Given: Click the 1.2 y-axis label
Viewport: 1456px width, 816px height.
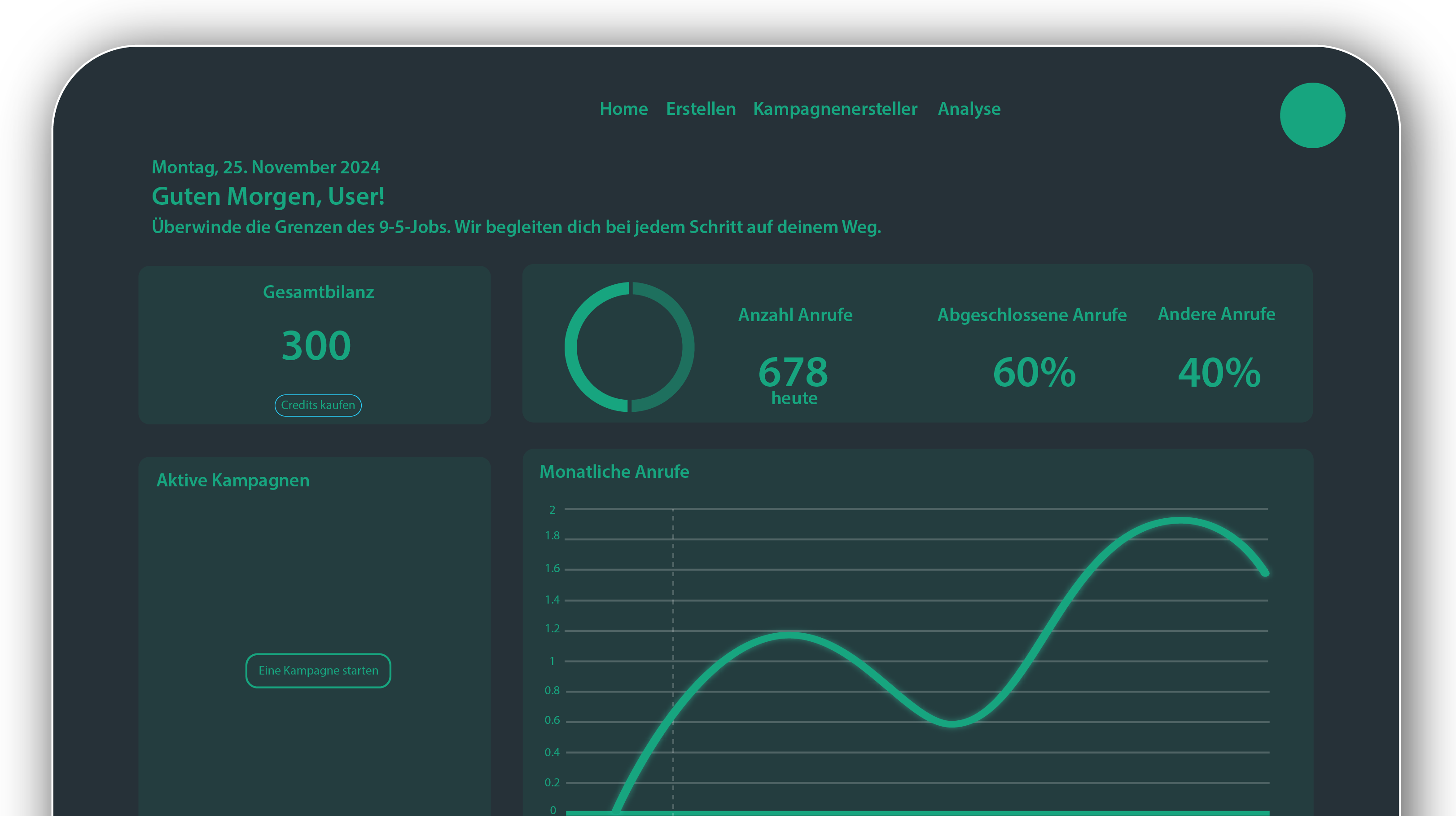Looking at the screenshot, I should click(552, 629).
